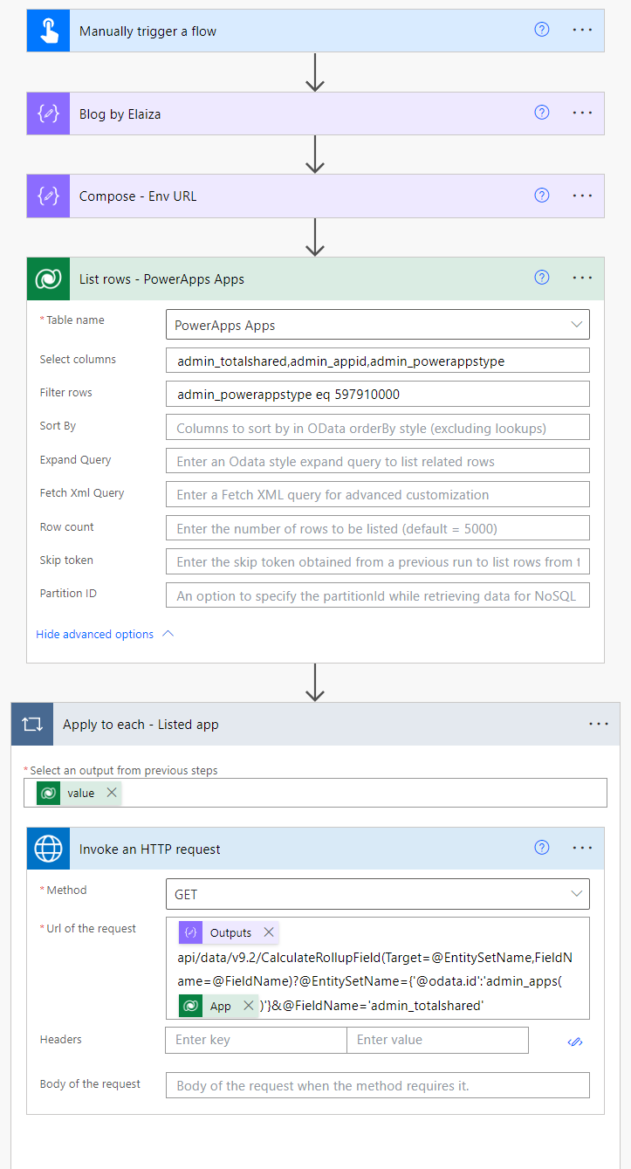Open the ellipsis menu on Blog by Elaiza
Viewport: 631px width, 1169px height.
click(x=582, y=113)
